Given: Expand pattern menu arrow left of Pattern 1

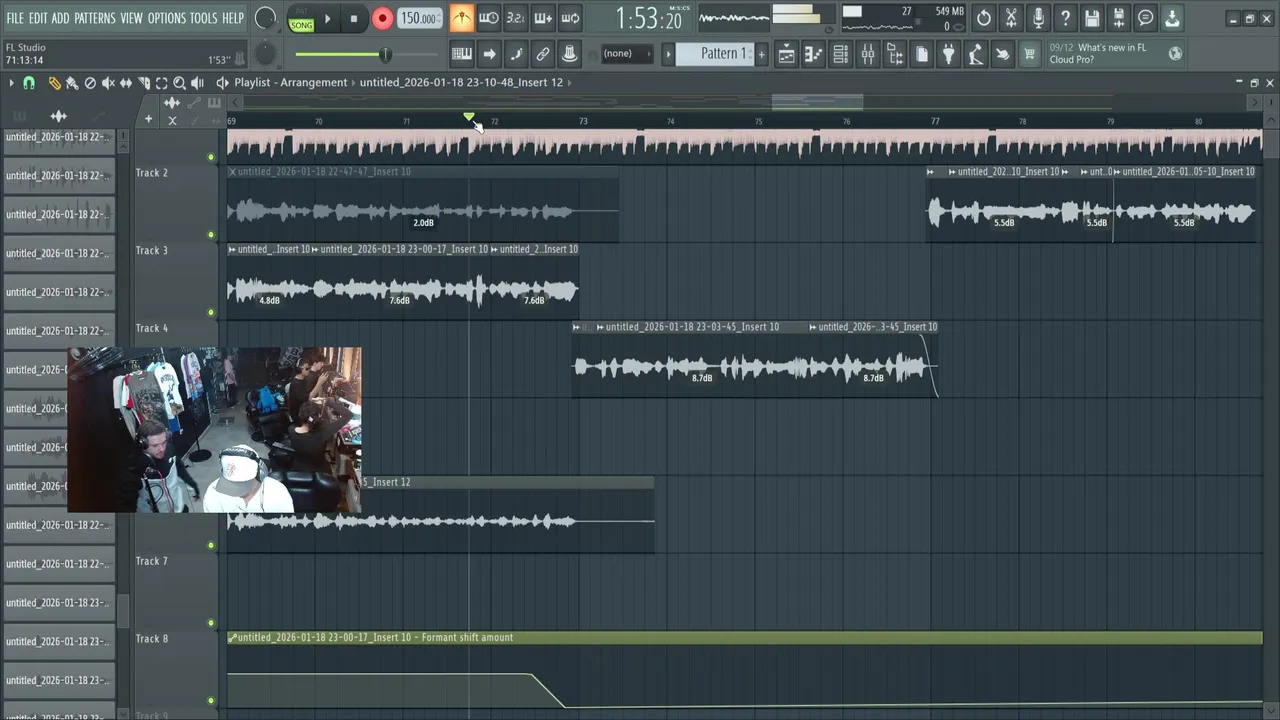Looking at the screenshot, I should [668, 54].
